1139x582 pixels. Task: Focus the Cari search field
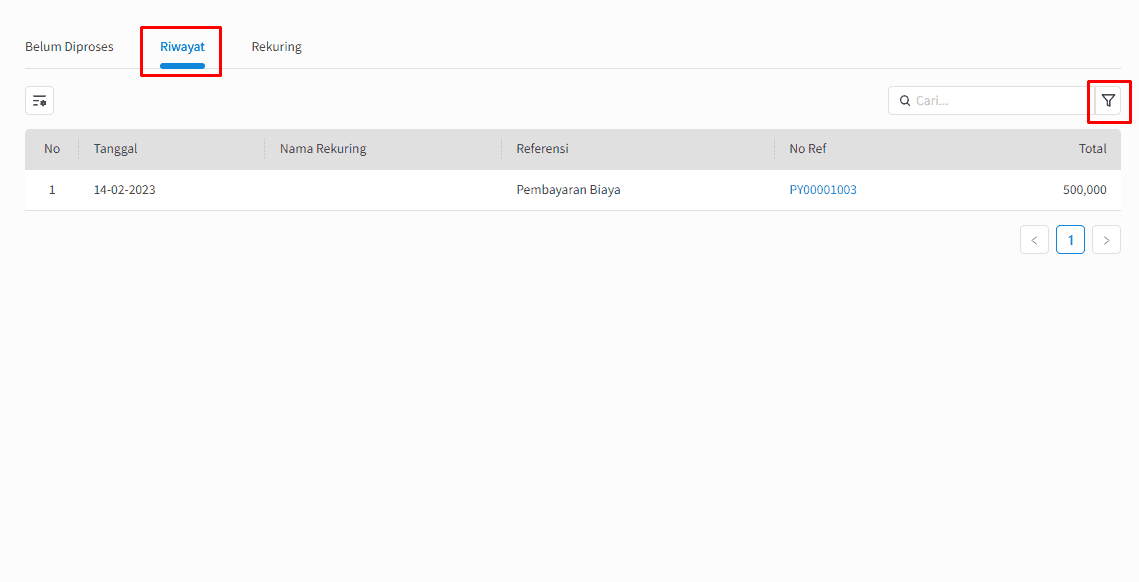pyautogui.click(x=991, y=101)
